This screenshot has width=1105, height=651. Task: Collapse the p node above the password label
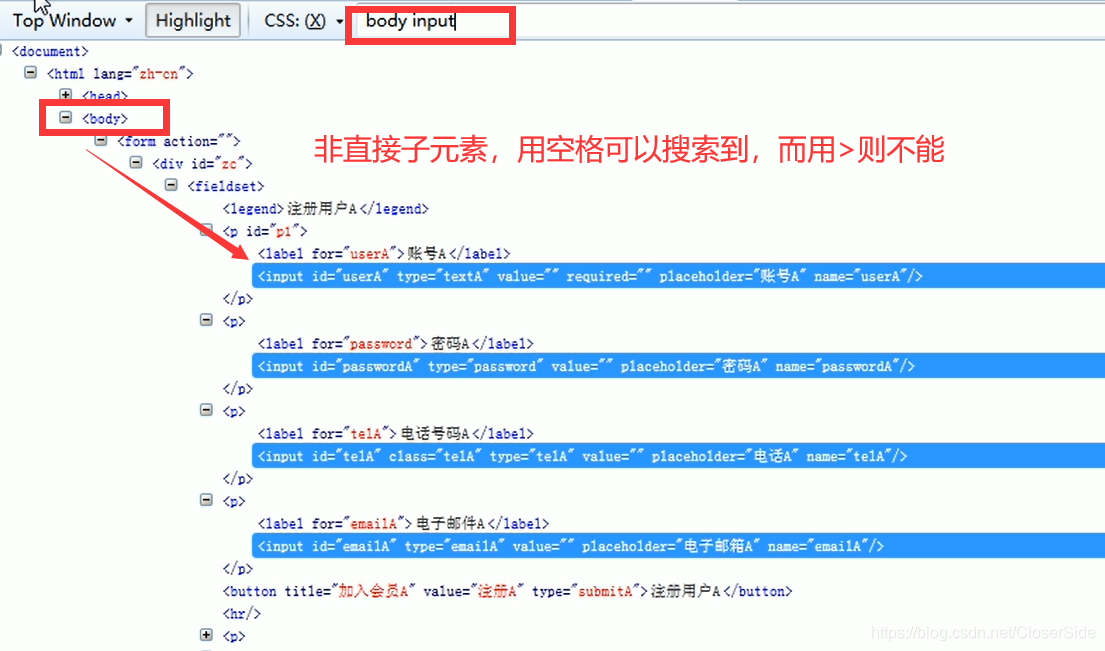click(x=206, y=321)
